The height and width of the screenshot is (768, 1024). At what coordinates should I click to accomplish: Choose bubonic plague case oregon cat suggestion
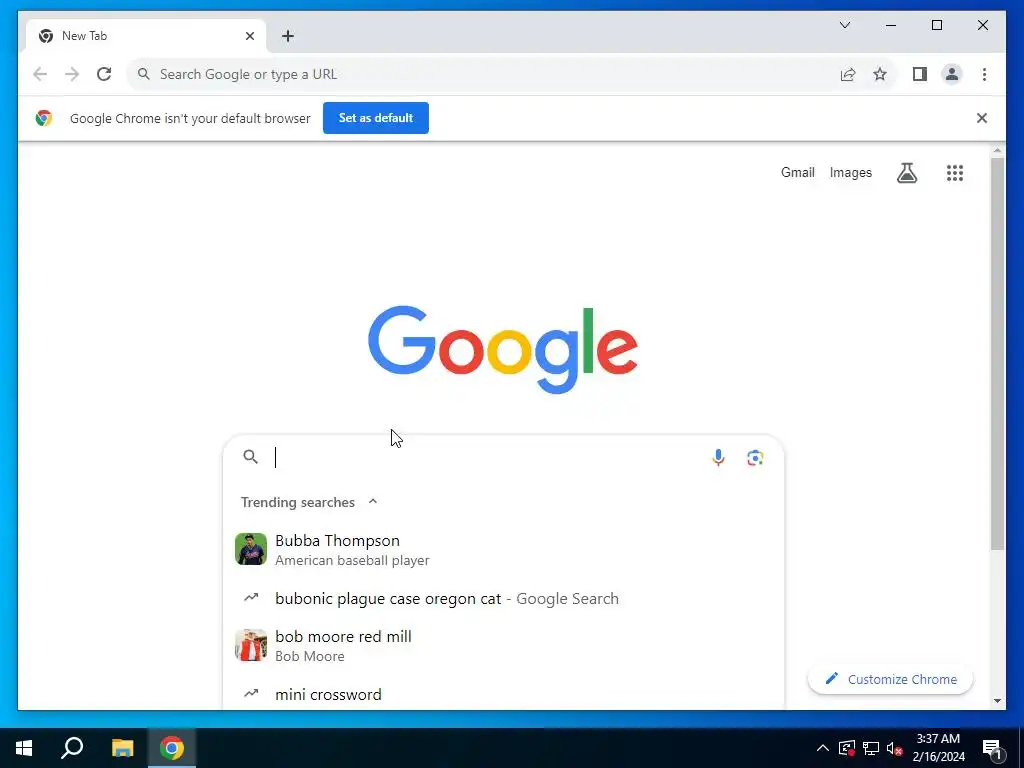(503, 598)
